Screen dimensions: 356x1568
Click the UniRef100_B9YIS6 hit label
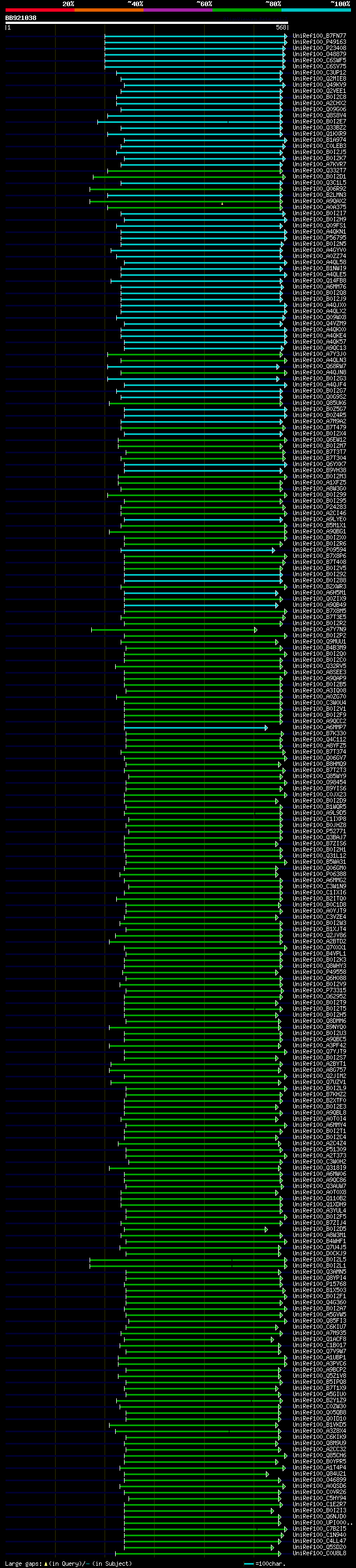click(319, 788)
